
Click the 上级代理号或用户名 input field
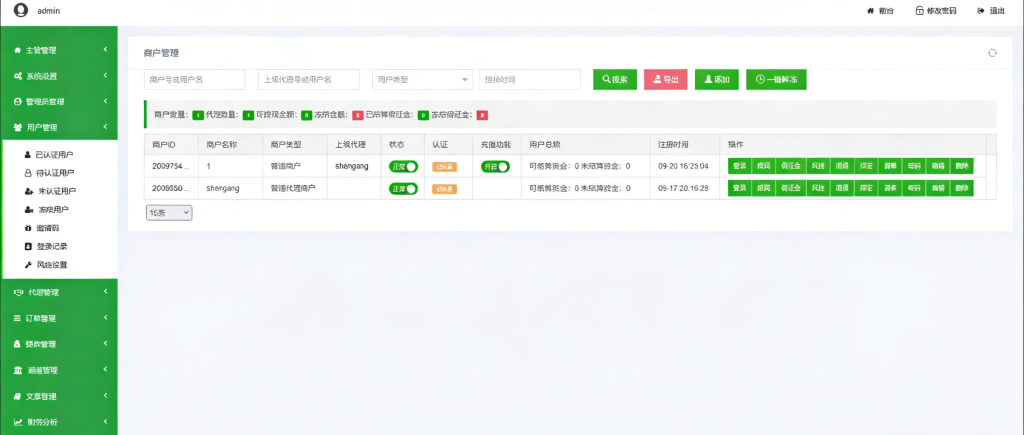(x=309, y=80)
